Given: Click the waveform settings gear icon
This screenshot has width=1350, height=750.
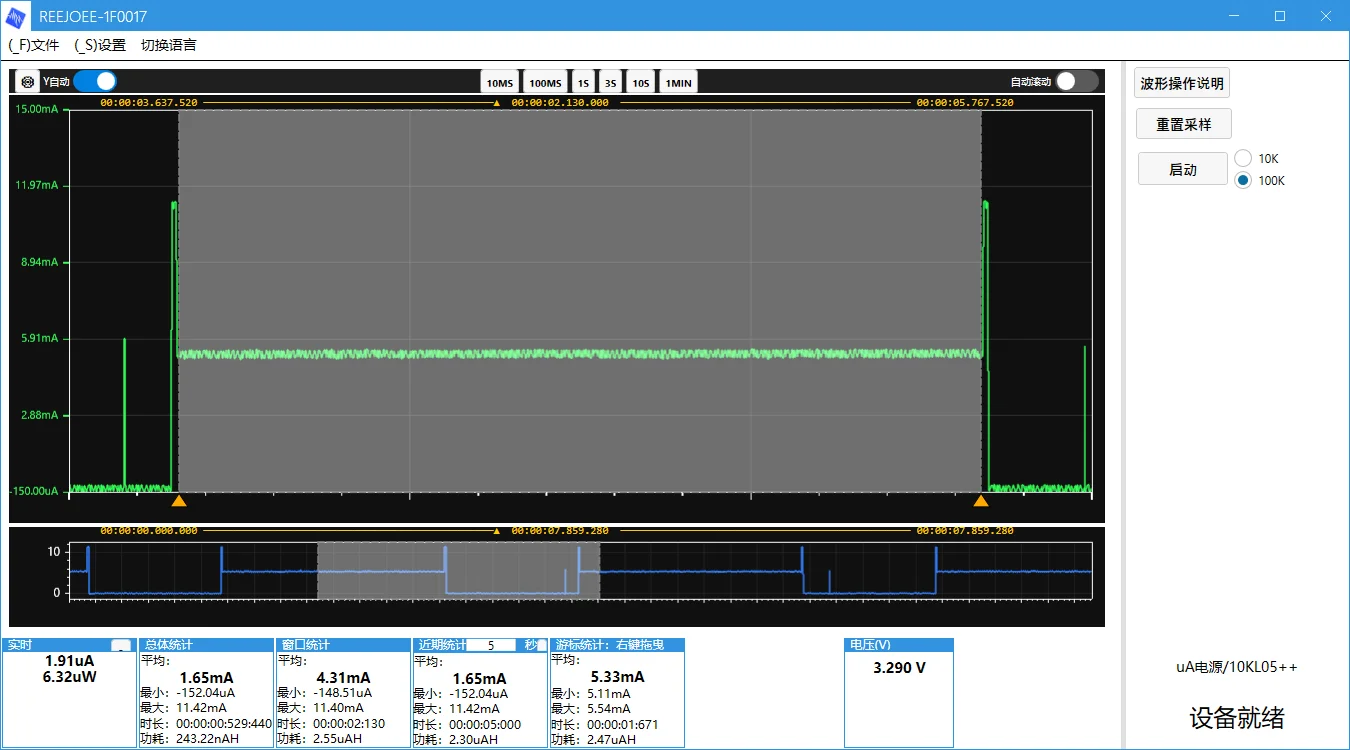Looking at the screenshot, I should pos(28,82).
